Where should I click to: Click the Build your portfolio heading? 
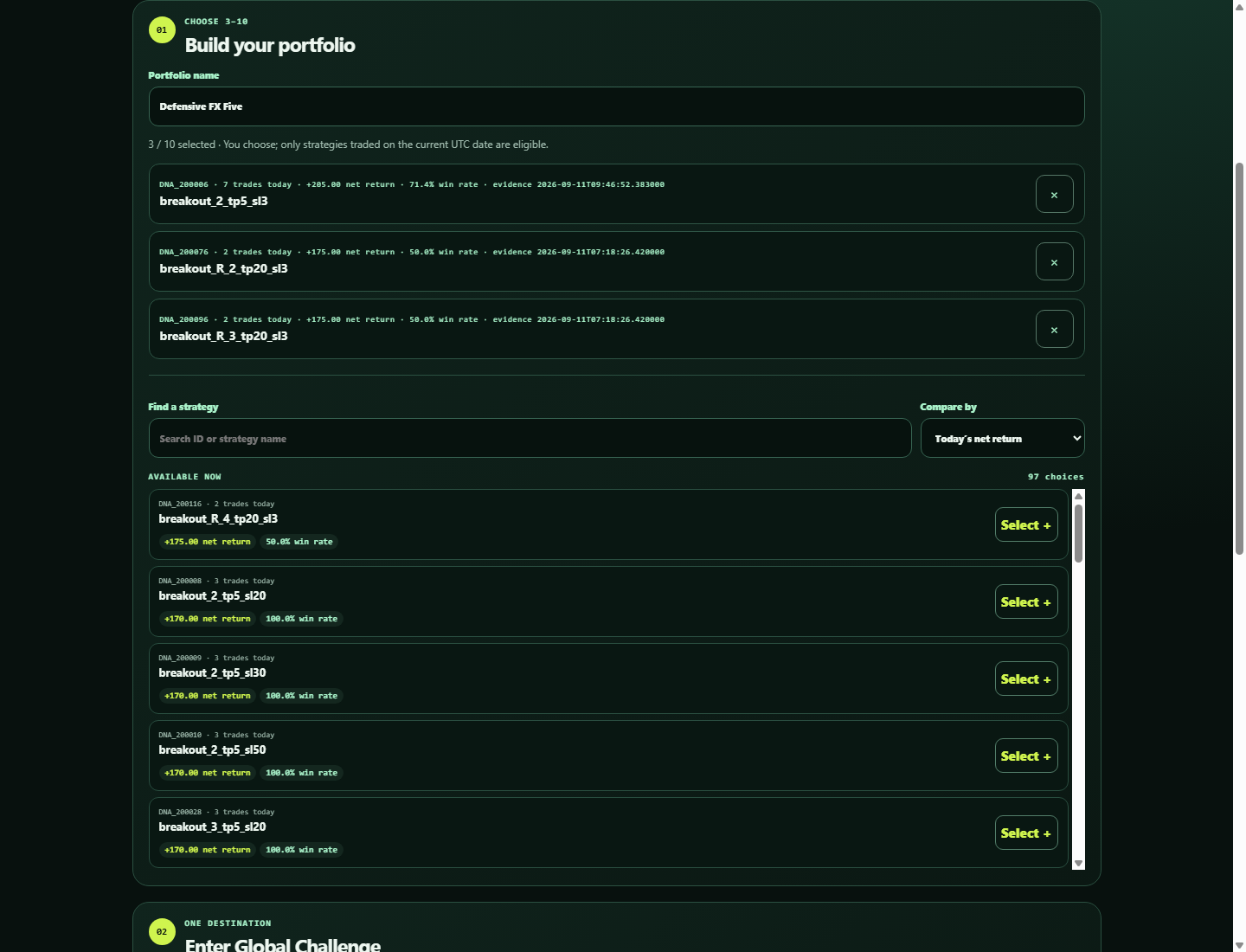coord(270,45)
